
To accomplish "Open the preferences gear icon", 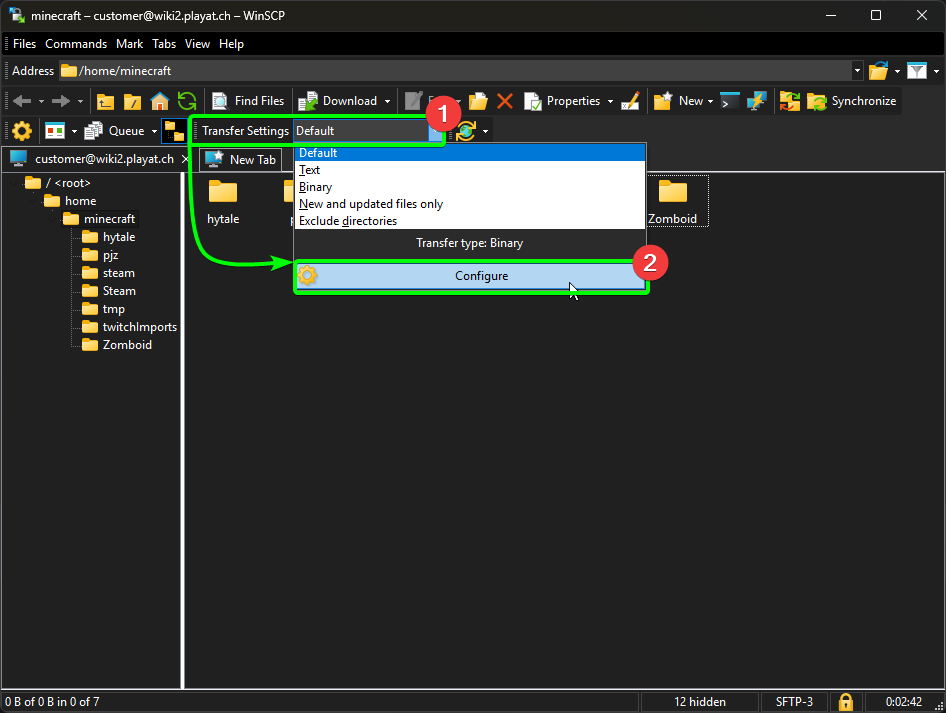I will click(x=21, y=130).
